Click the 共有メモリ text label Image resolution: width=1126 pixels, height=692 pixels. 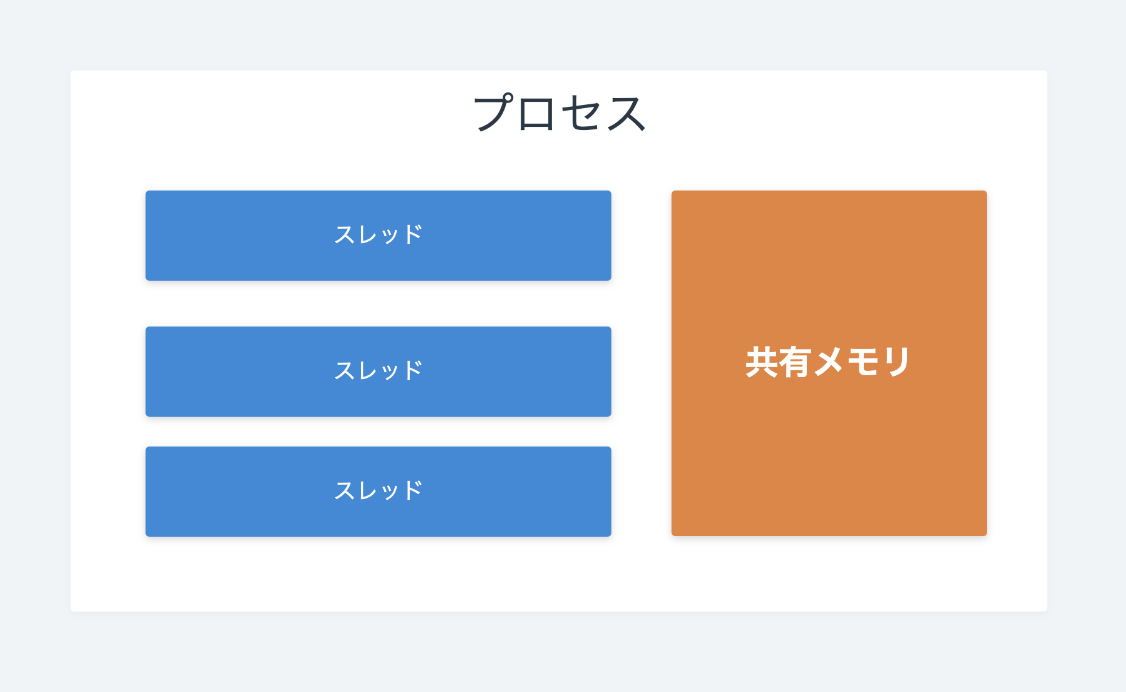829,362
